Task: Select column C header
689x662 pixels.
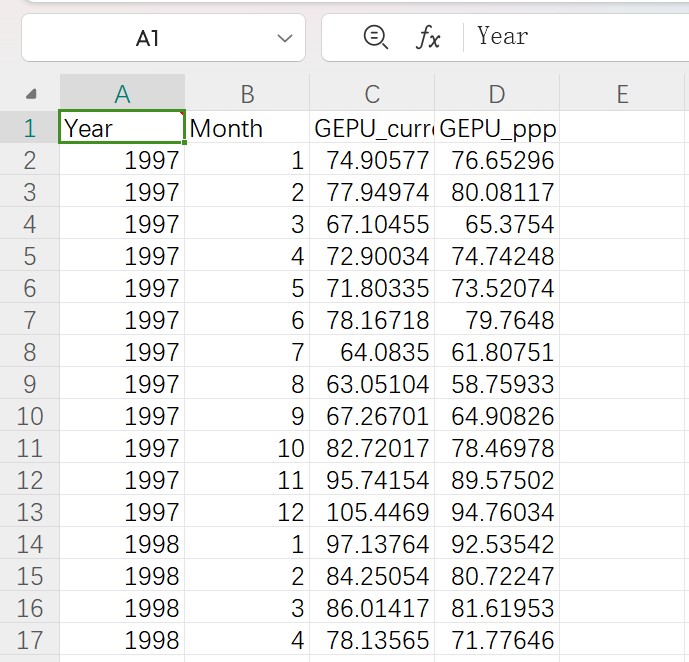Action: point(372,94)
